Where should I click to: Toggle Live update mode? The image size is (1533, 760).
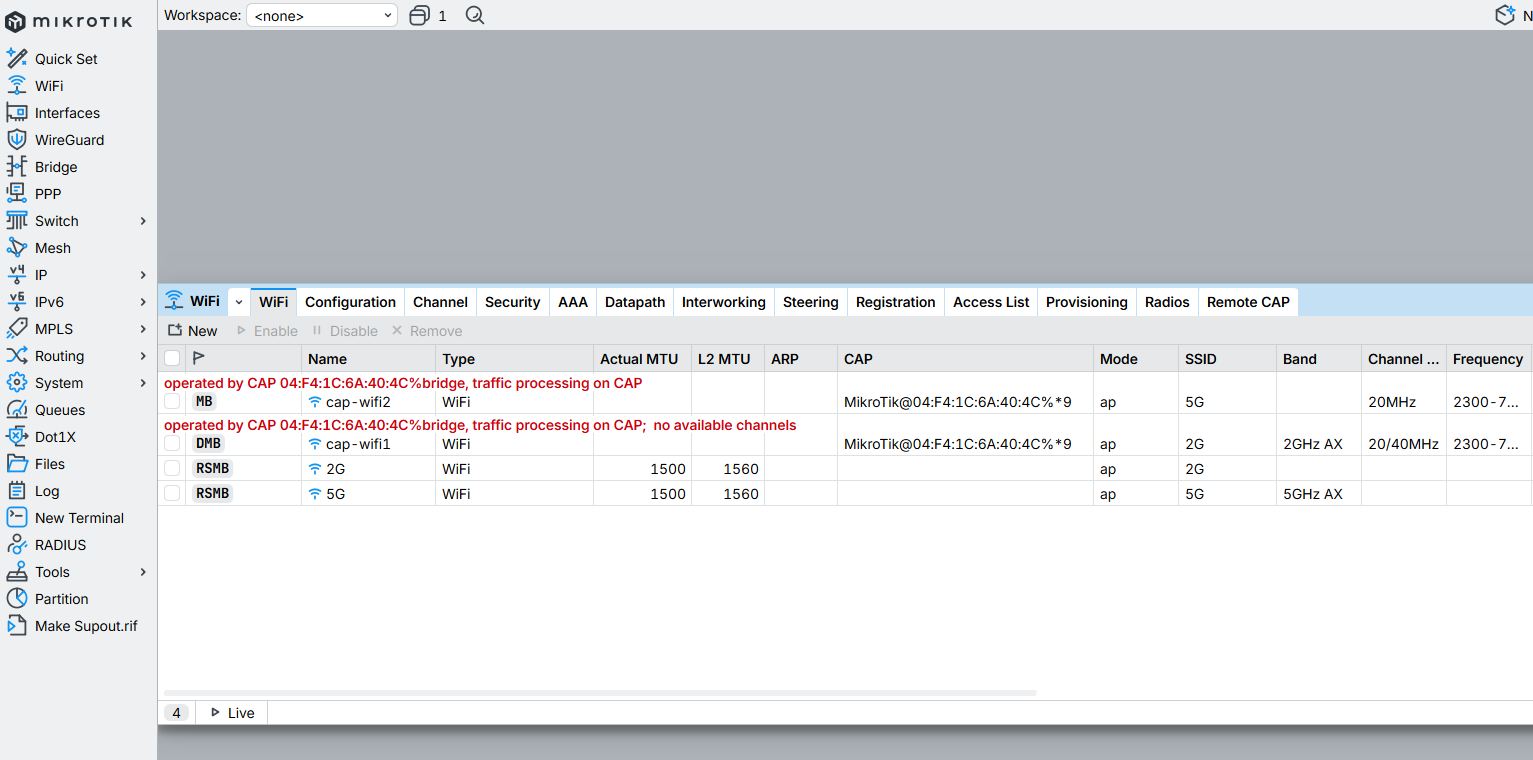pyautogui.click(x=233, y=713)
